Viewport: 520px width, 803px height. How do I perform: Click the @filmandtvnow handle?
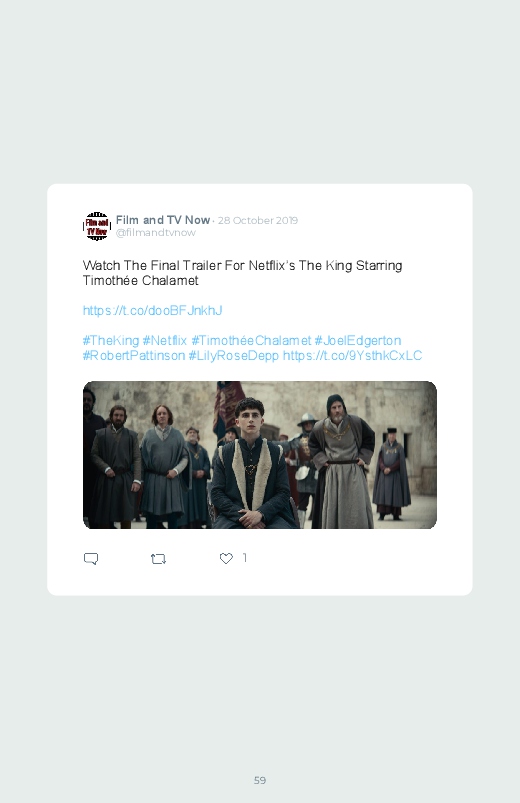156,233
